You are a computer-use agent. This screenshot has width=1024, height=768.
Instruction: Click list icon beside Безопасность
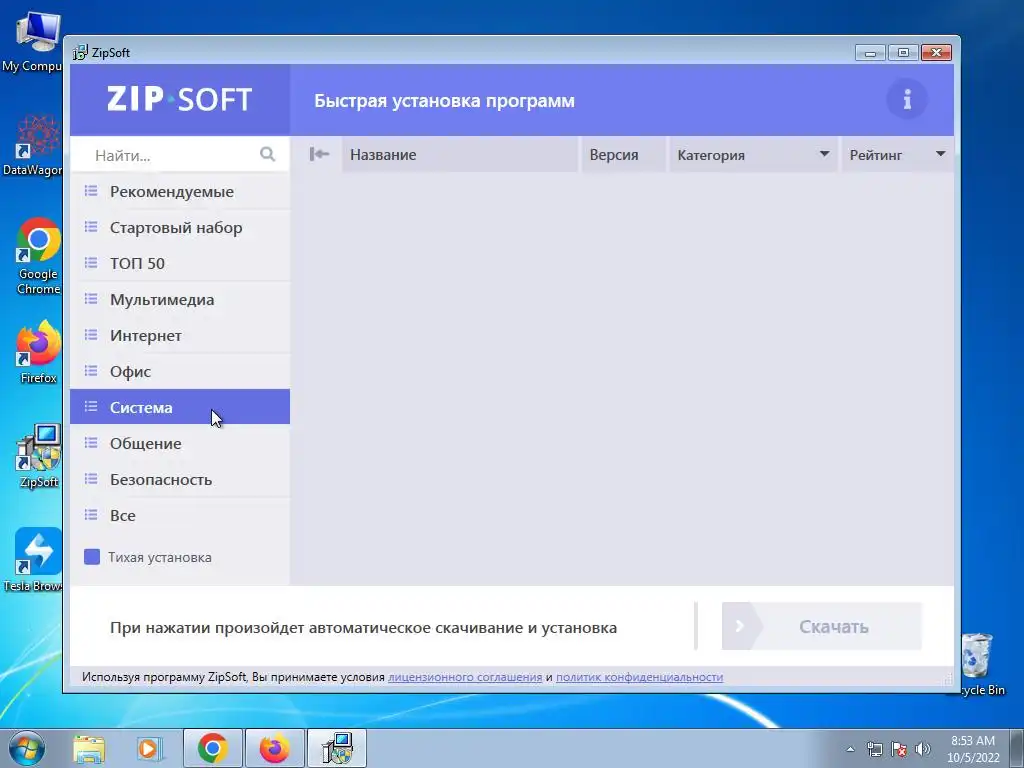point(91,479)
